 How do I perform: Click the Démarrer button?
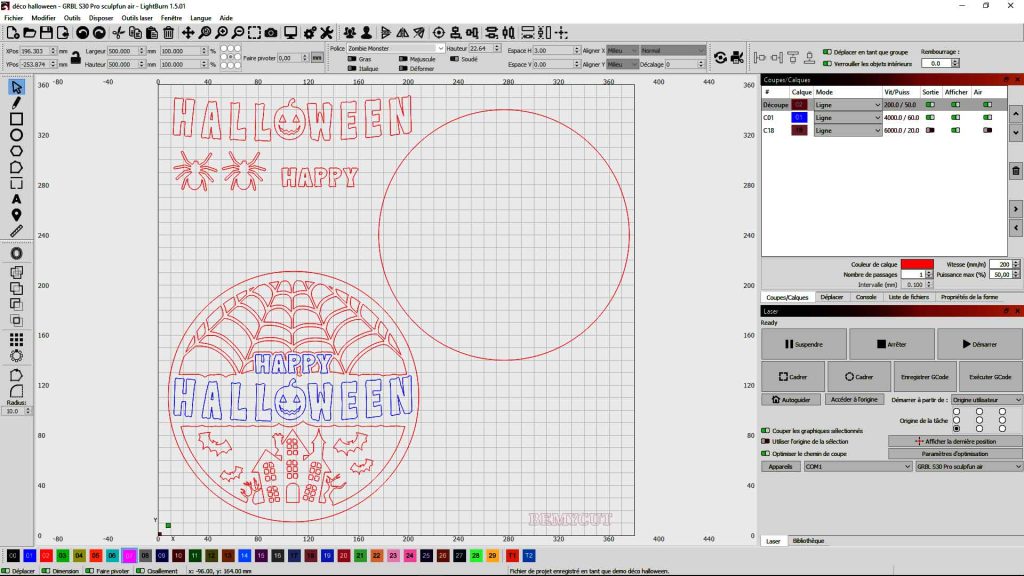click(980, 344)
